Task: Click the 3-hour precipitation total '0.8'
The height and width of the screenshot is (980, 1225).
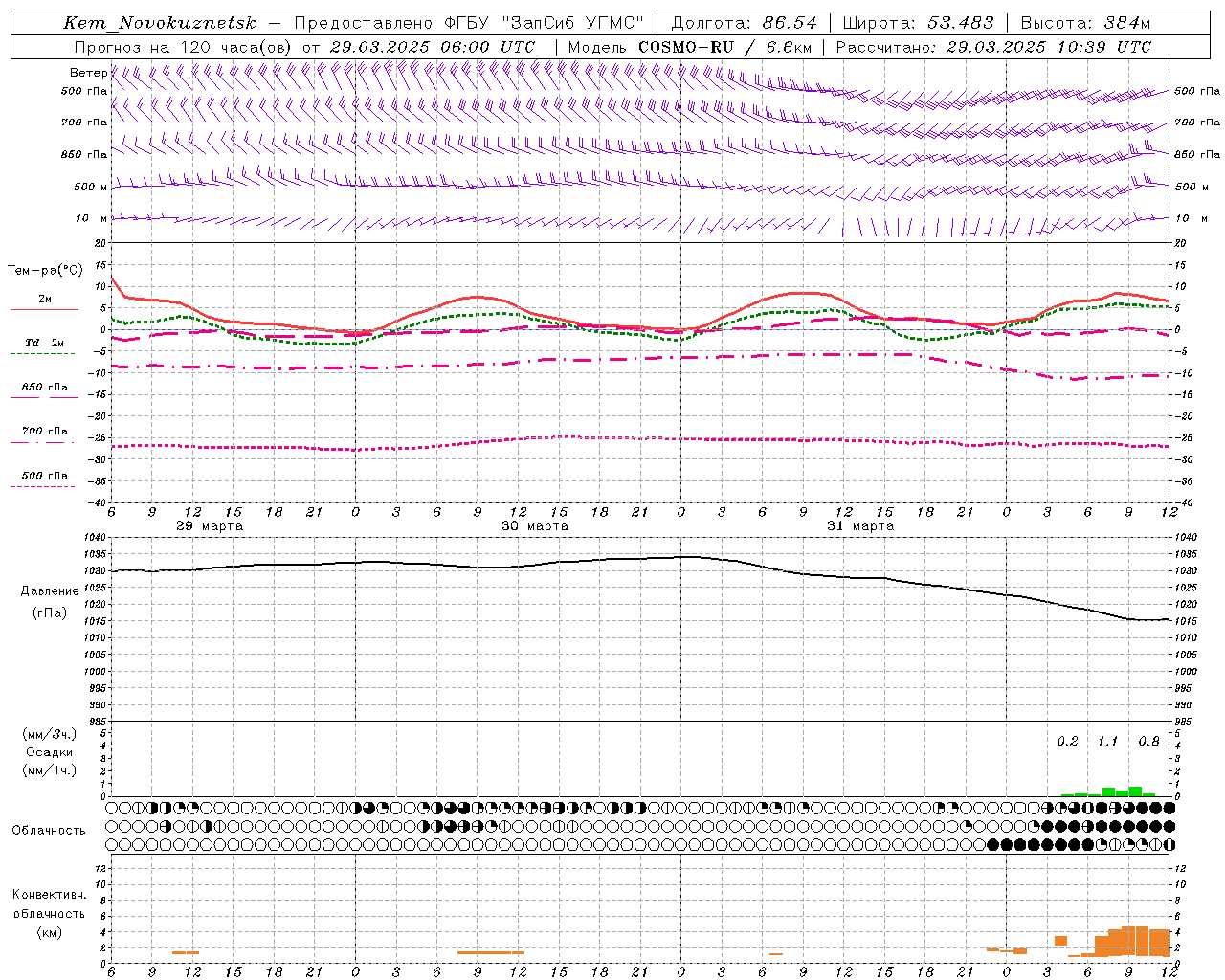Action: coord(1148,742)
